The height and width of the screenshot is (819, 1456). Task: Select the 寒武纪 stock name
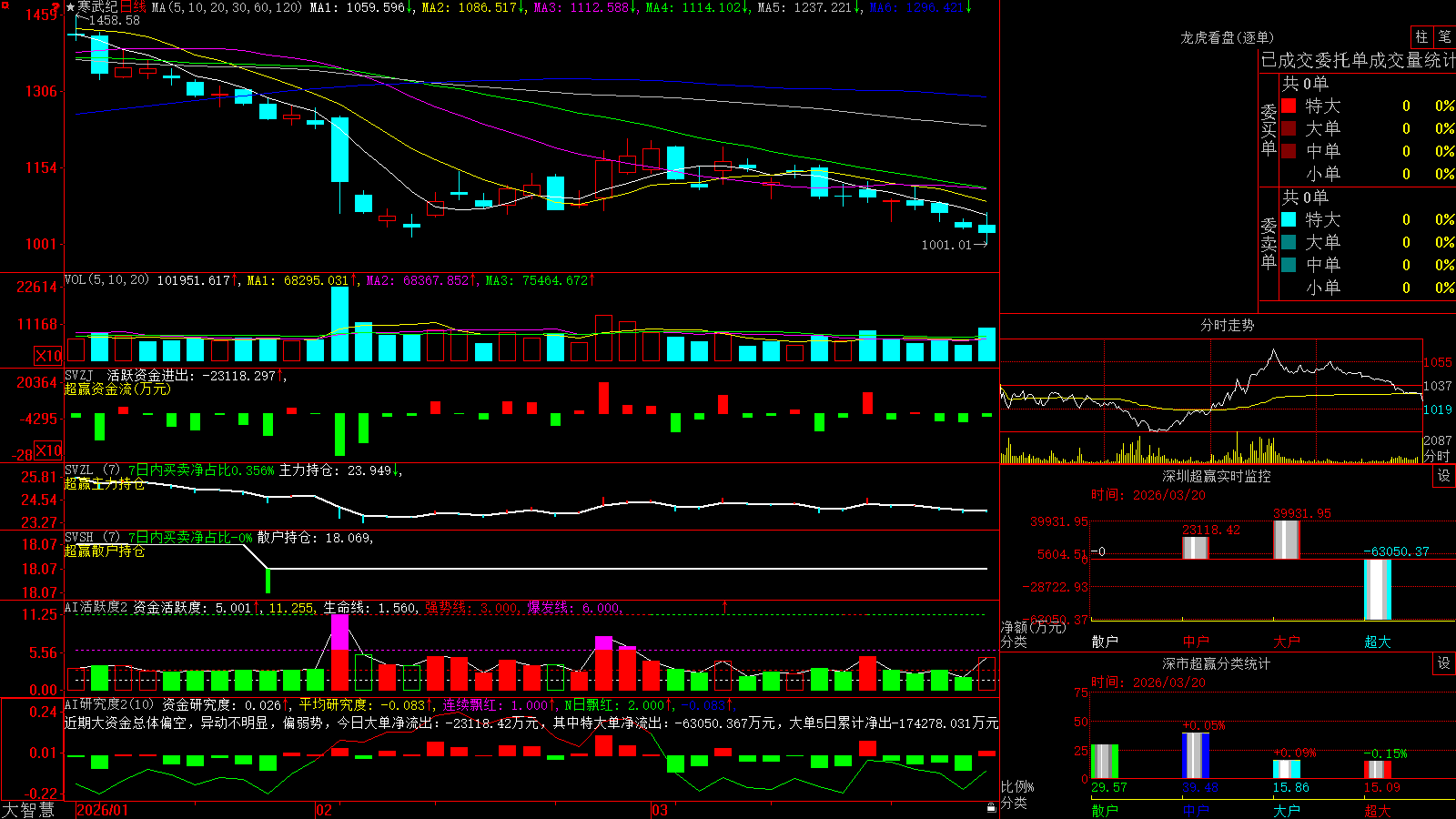pyautogui.click(x=98, y=7)
